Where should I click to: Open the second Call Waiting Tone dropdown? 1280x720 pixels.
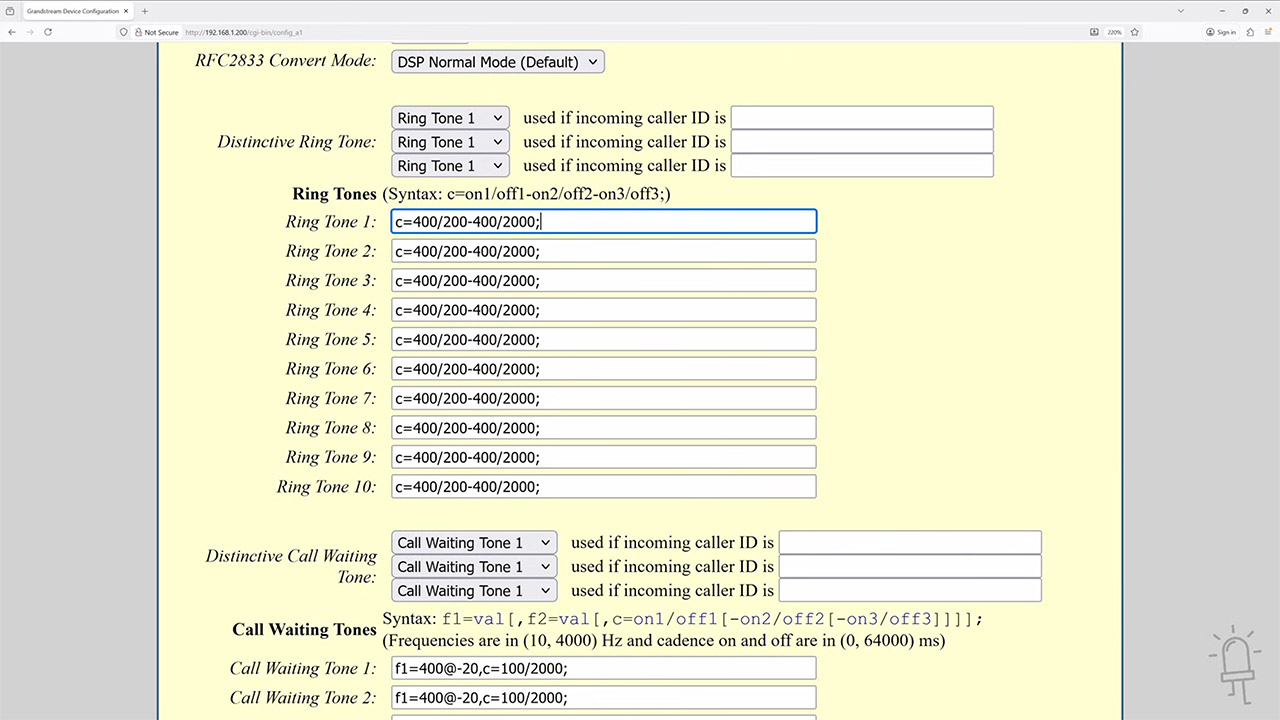pos(473,566)
